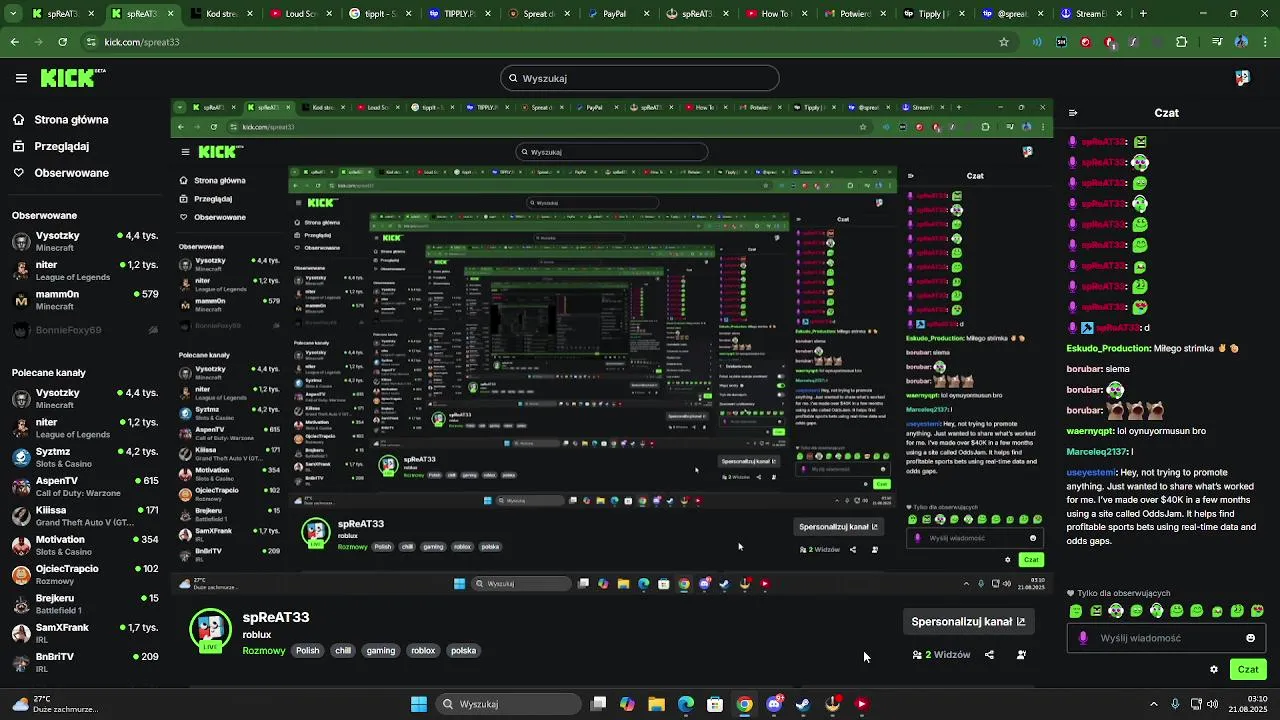Open Microsoft Store from the taskbar
The width and height of the screenshot is (1280, 720).
point(715,704)
